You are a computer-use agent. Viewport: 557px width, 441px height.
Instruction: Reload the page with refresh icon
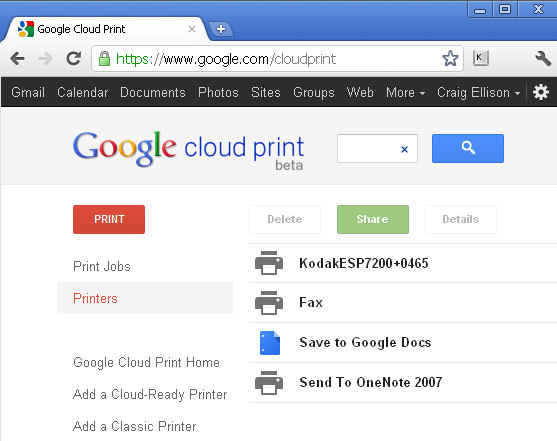pyautogui.click(x=74, y=58)
